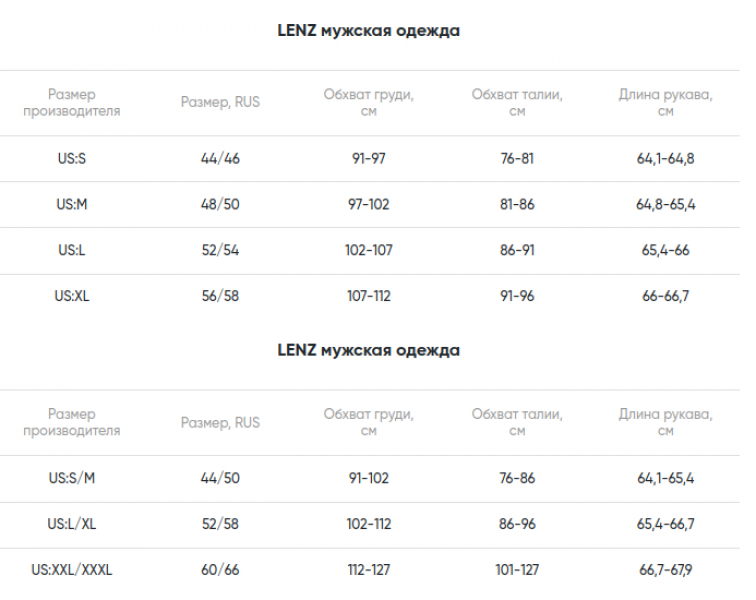Click the US:XL size row label
The image size is (756, 600).
71,296
